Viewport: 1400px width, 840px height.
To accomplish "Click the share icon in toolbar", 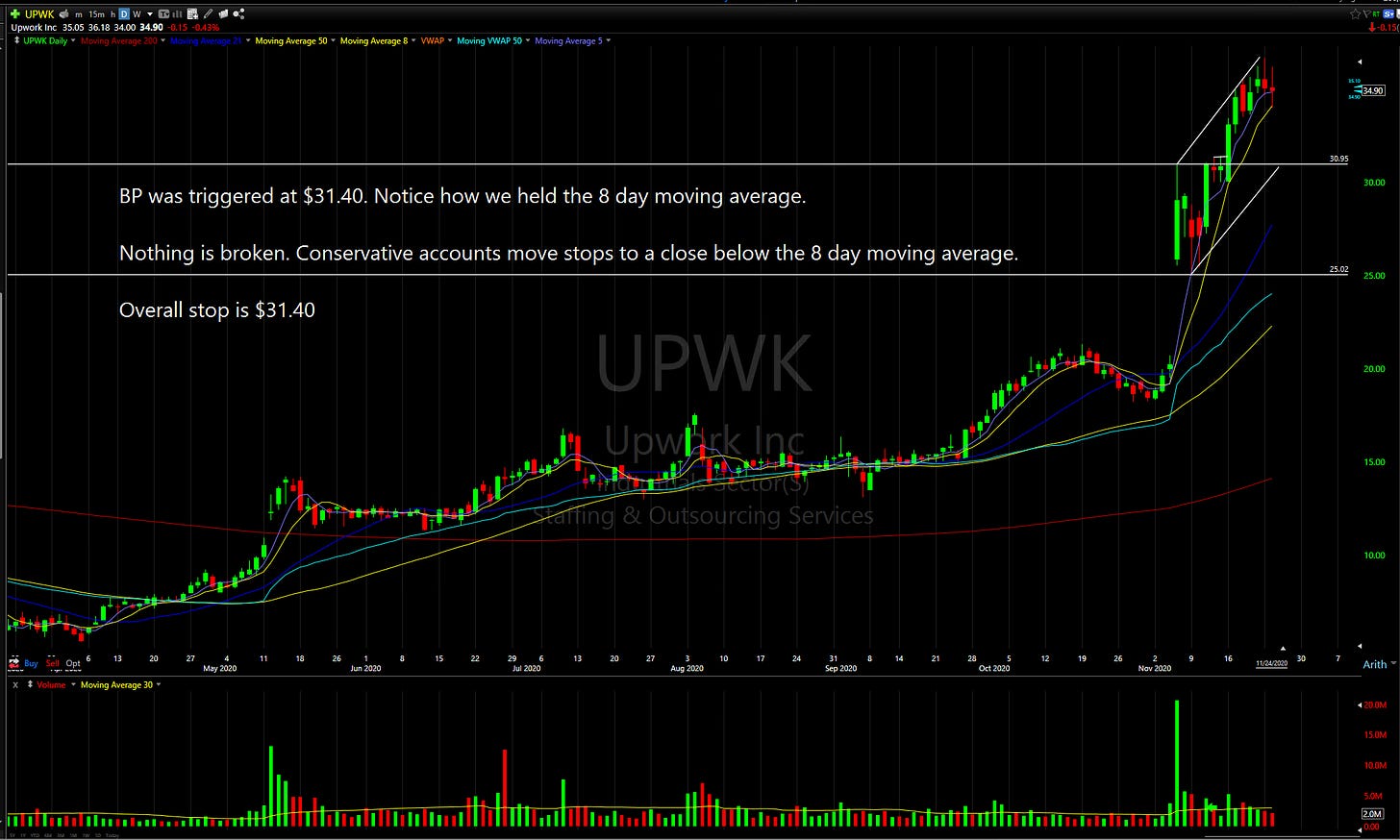I will tap(238, 13).
